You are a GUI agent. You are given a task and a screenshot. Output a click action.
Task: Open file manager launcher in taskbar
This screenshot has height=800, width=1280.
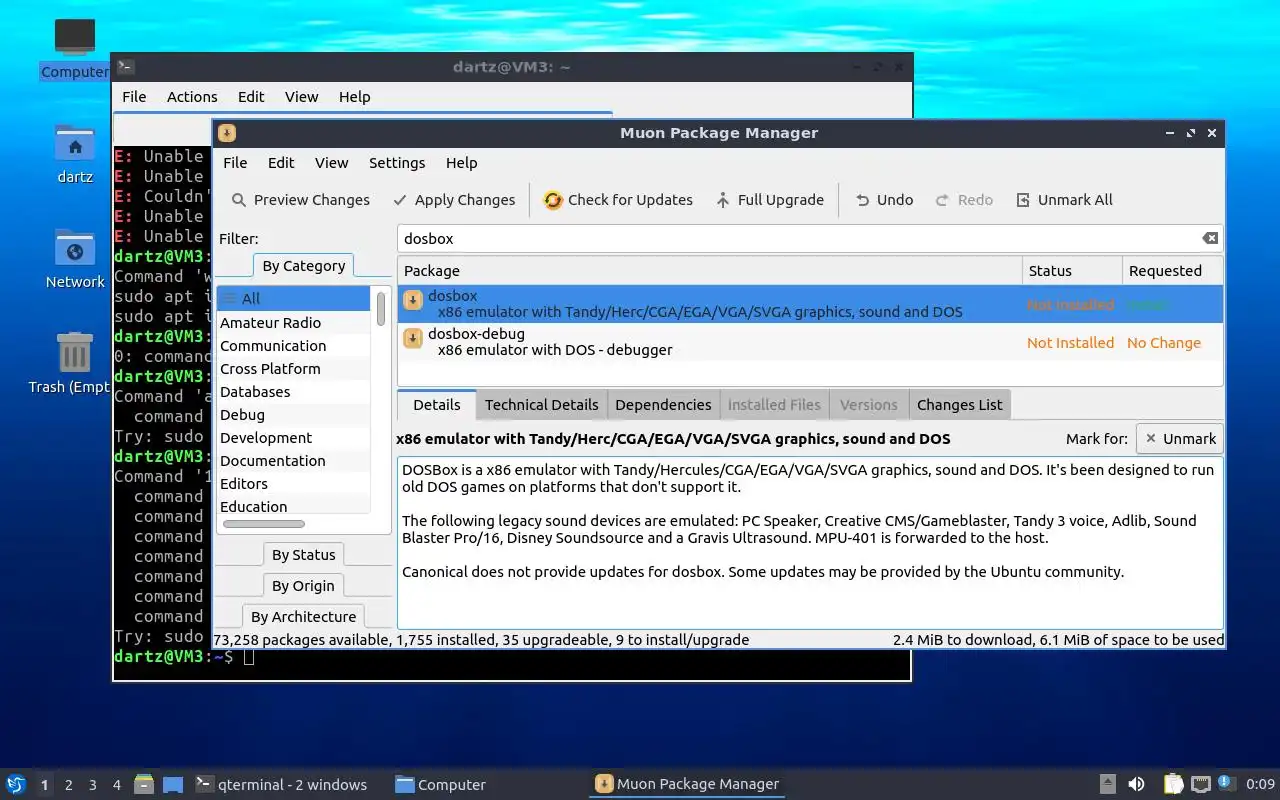pos(144,784)
